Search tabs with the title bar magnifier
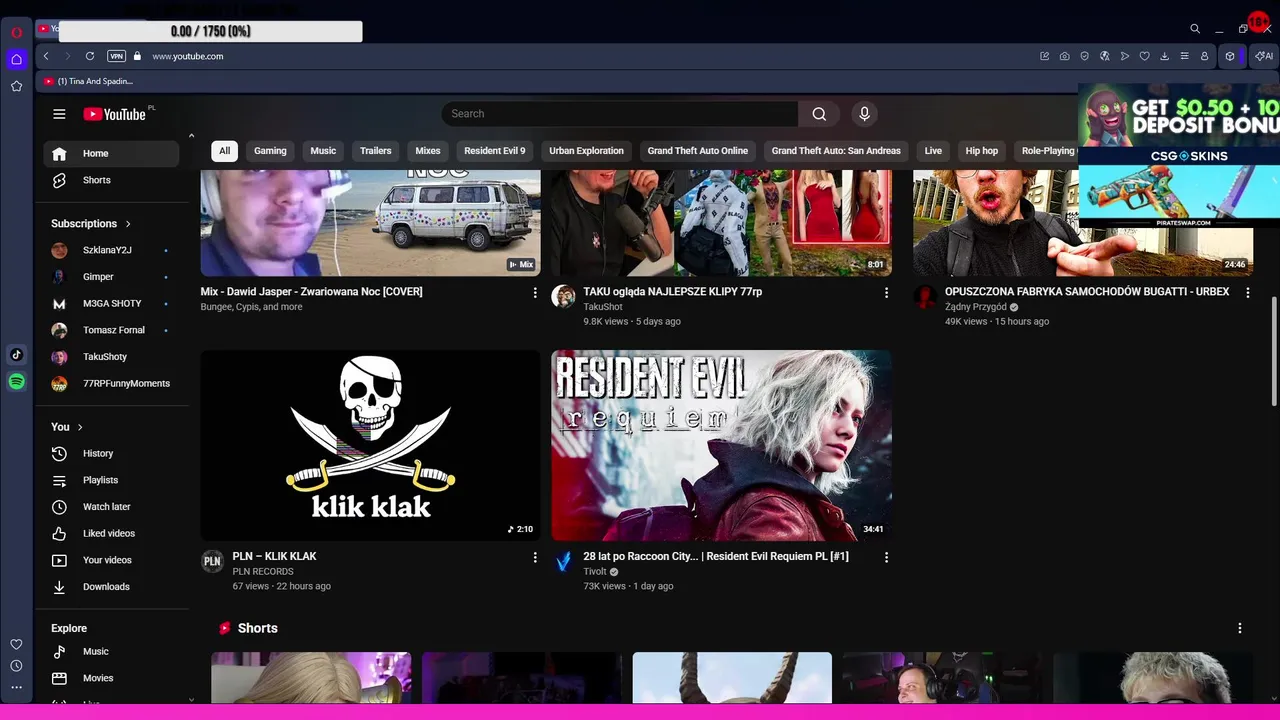 pyautogui.click(x=1194, y=29)
